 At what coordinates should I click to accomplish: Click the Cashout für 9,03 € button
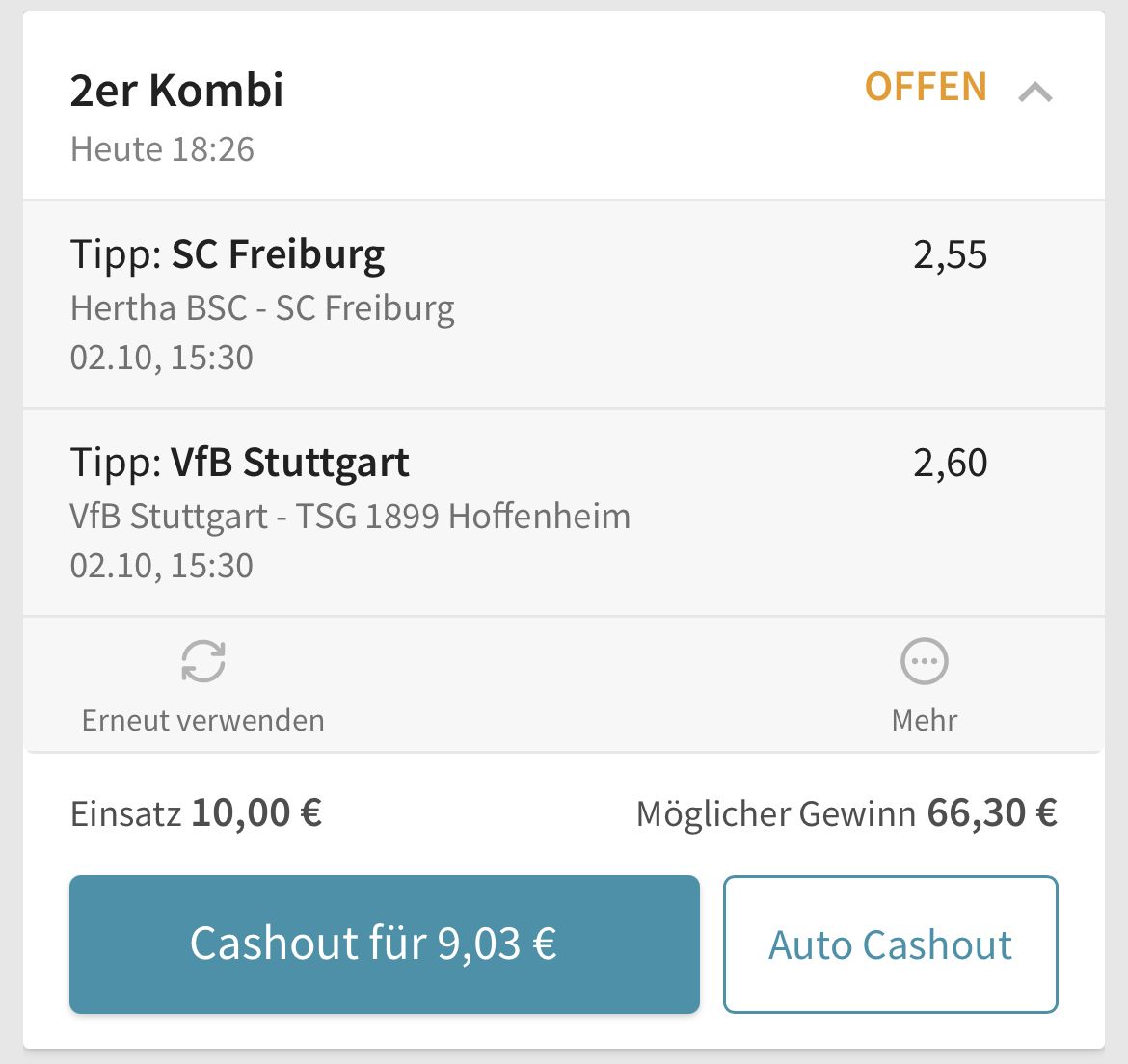coord(384,944)
